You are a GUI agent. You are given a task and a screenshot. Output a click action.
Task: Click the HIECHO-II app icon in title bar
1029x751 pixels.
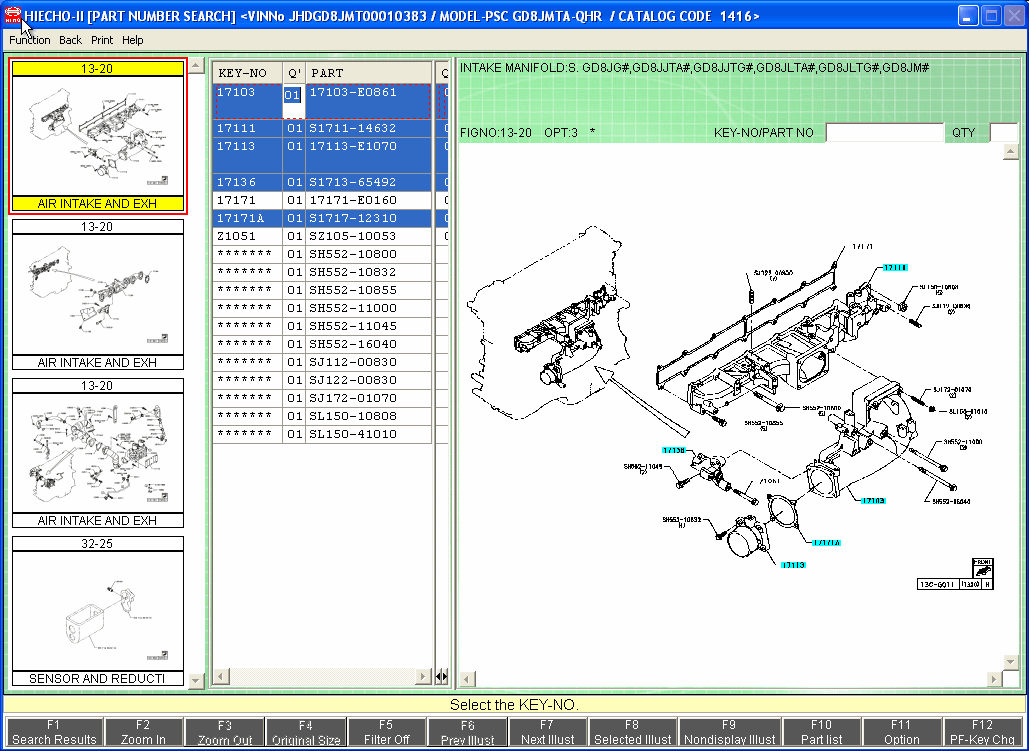pyautogui.click(x=13, y=16)
